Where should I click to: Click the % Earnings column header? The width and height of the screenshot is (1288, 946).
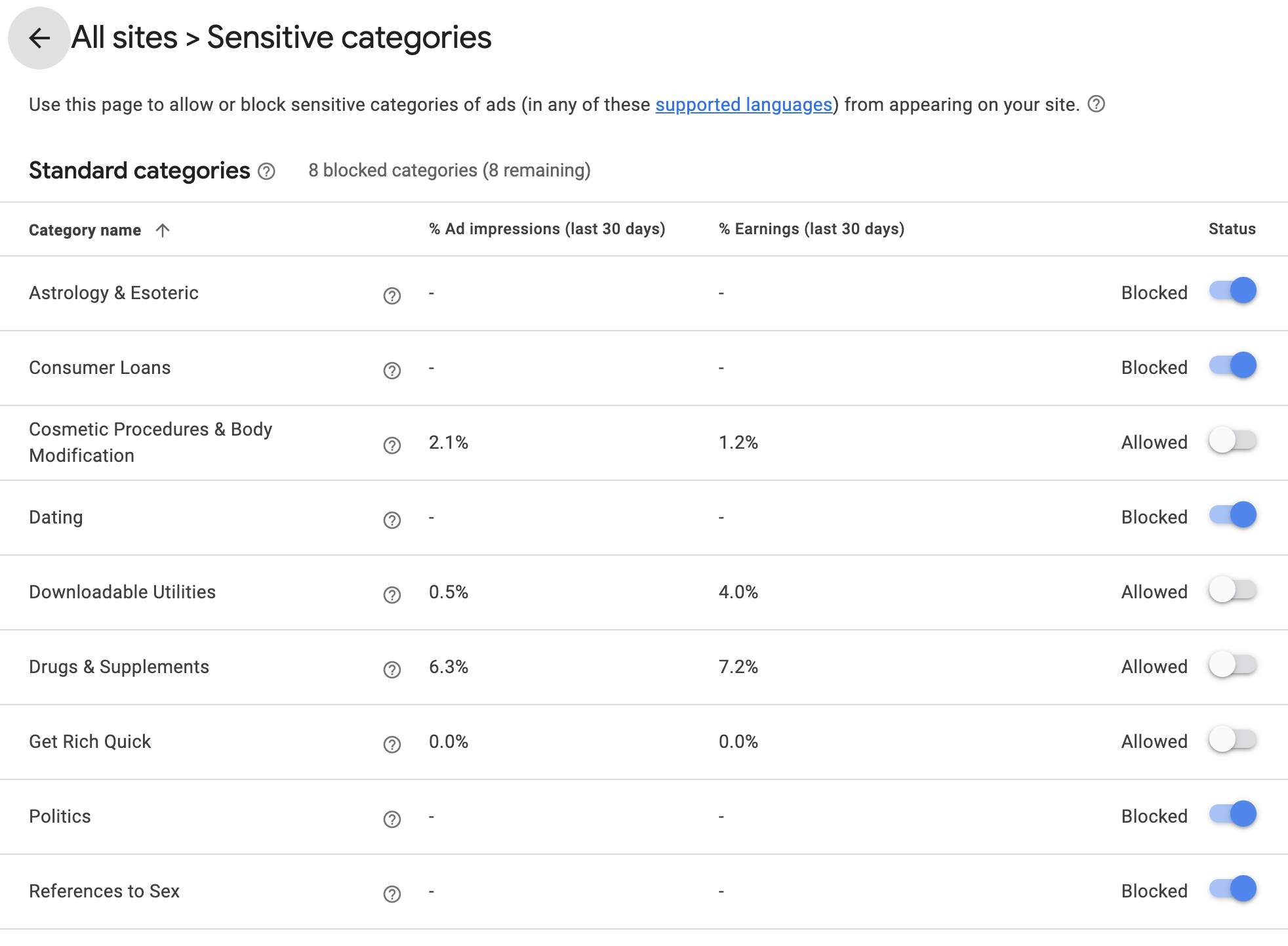click(x=811, y=229)
